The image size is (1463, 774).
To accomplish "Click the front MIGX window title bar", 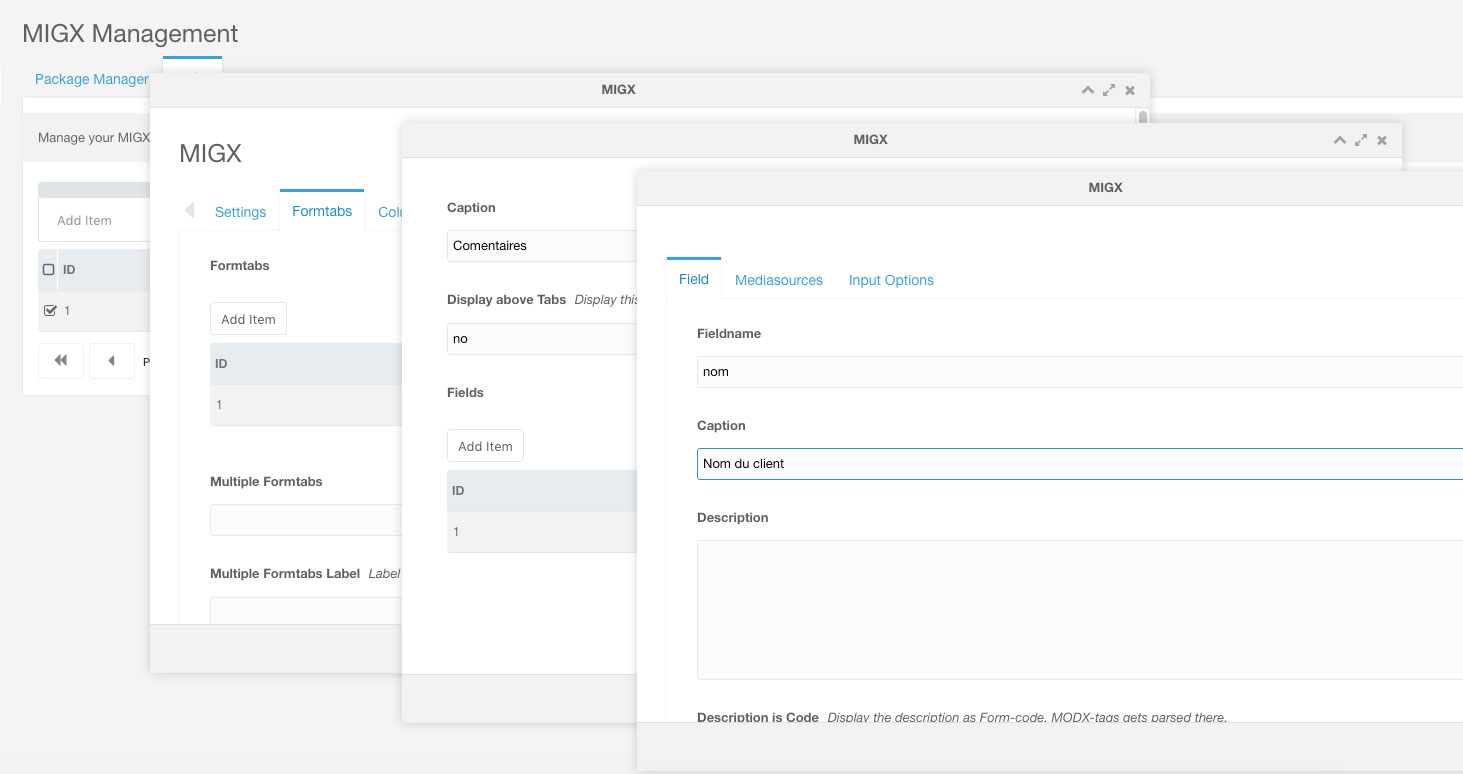I will pos(1049,187).
